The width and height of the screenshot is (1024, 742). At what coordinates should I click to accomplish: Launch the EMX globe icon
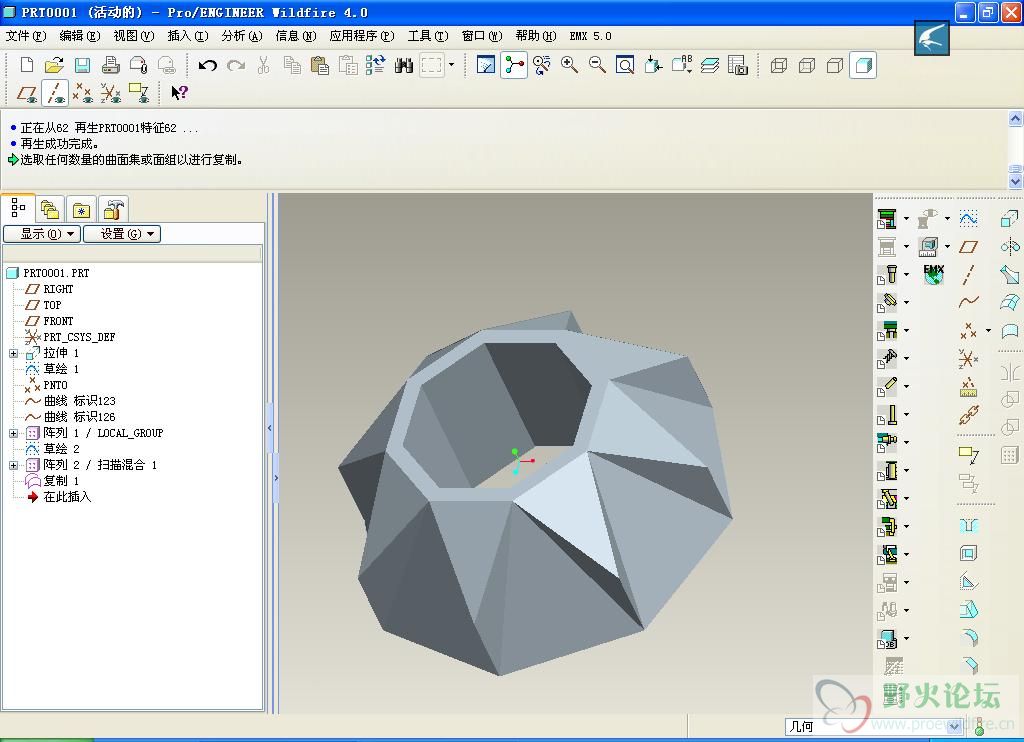(934, 274)
